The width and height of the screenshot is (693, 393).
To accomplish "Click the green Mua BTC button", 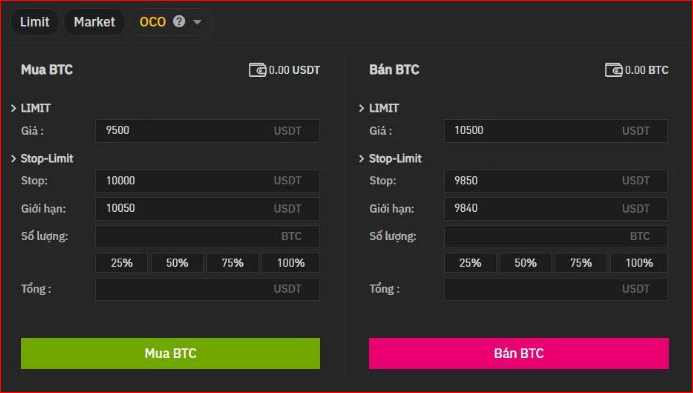I will click(170, 353).
